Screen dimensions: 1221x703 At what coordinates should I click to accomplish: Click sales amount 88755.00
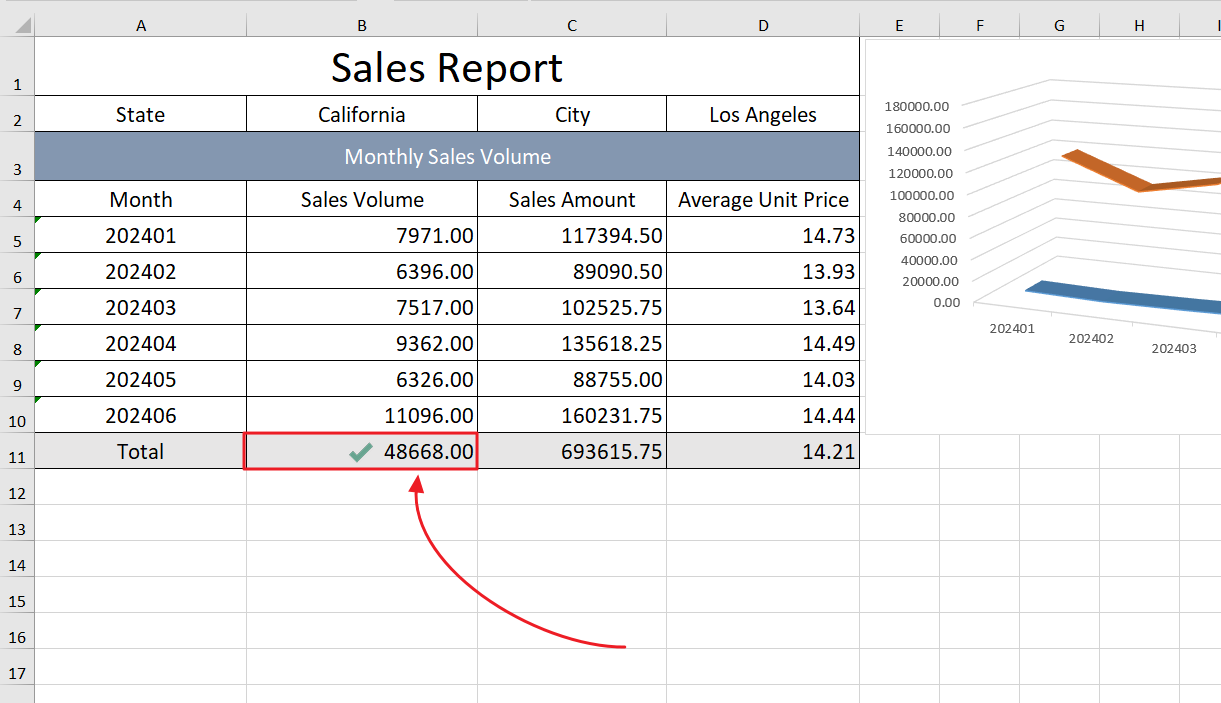[572, 379]
